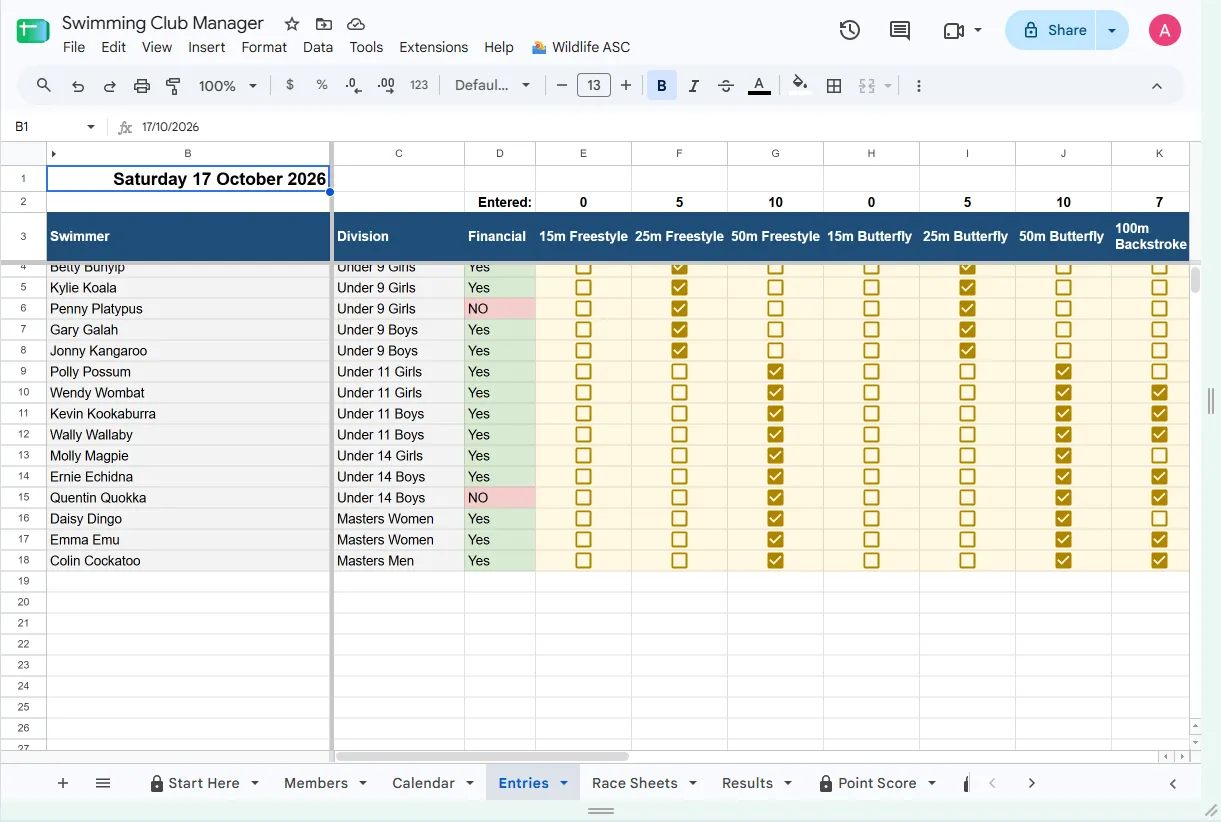Open Members tab menu arrow
1221x822 pixels.
pos(362,783)
